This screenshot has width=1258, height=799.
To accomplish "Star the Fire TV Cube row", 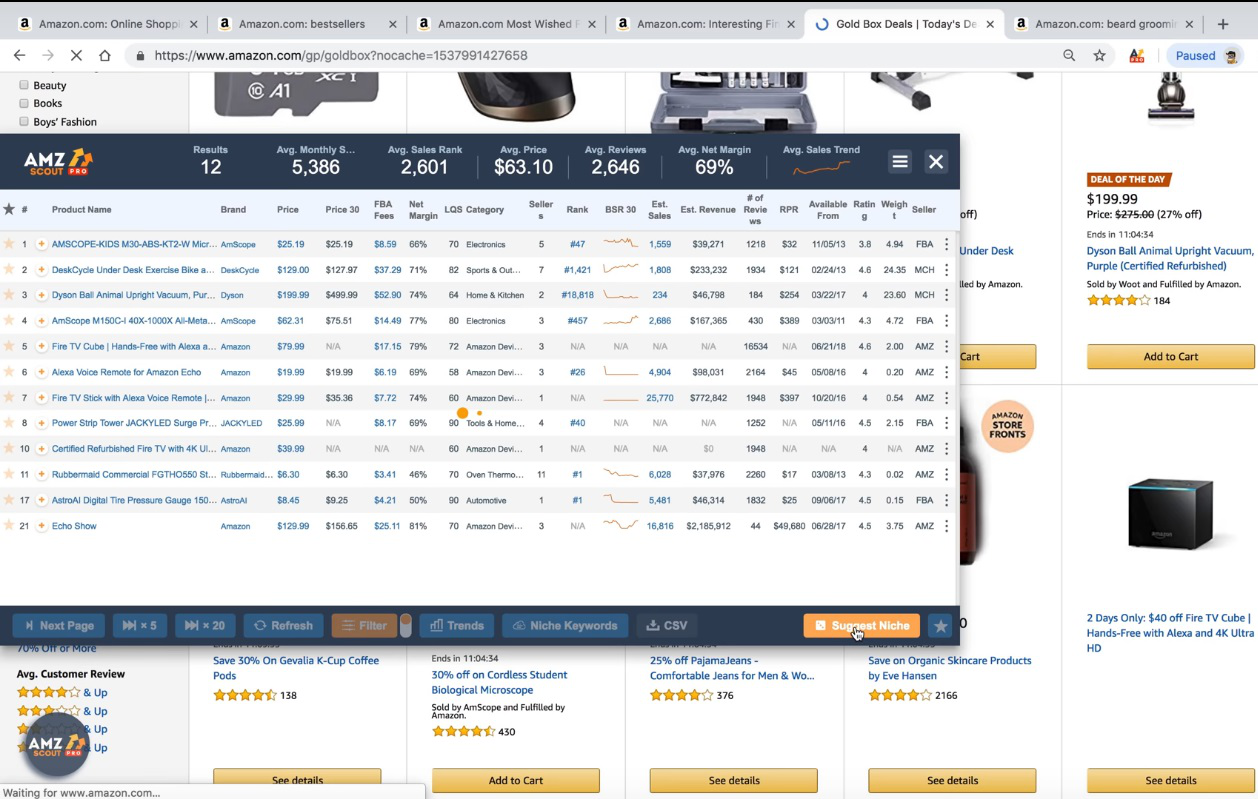I will 9,347.
